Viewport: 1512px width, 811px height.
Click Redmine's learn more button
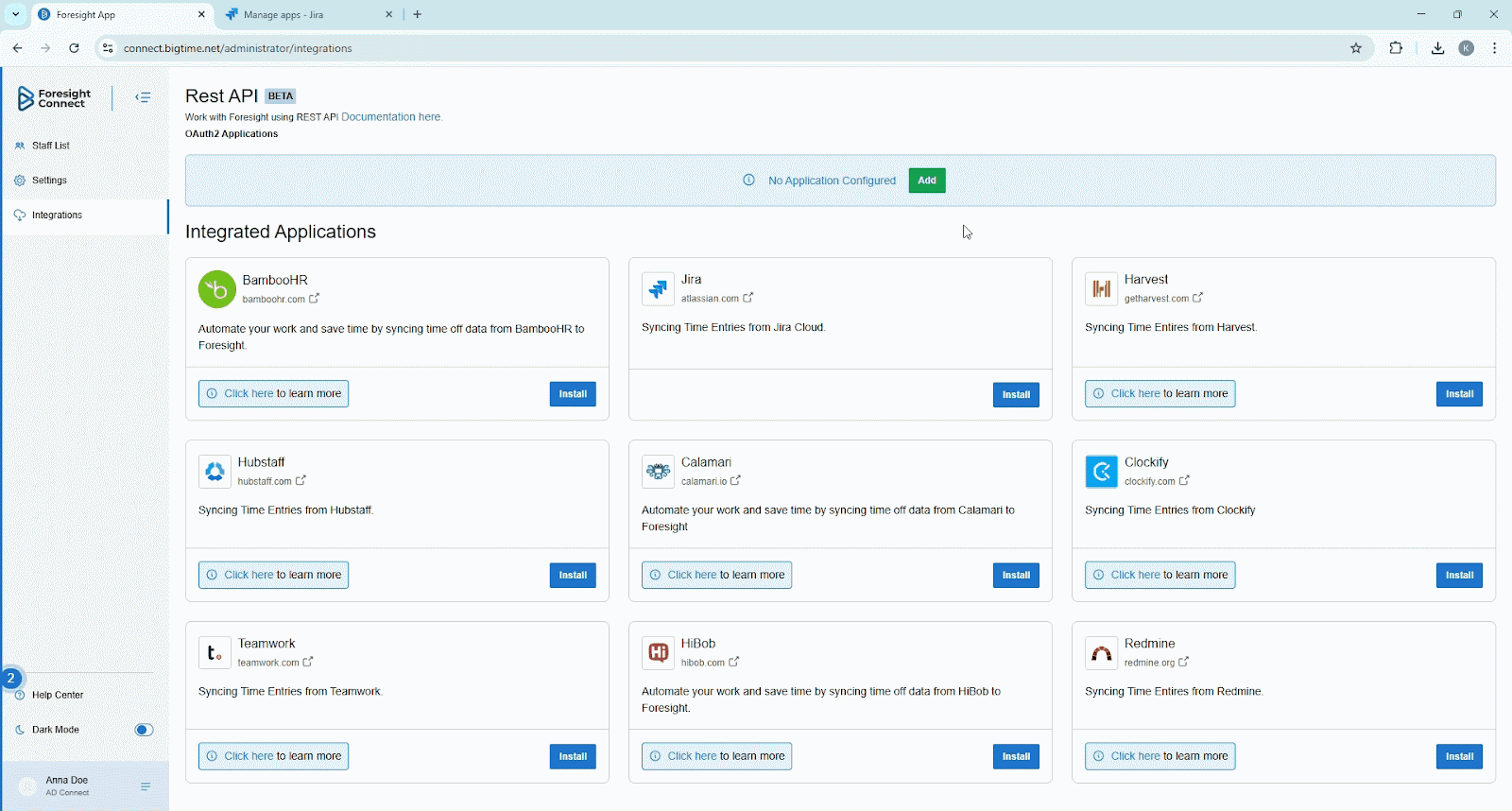coord(1160,757)
